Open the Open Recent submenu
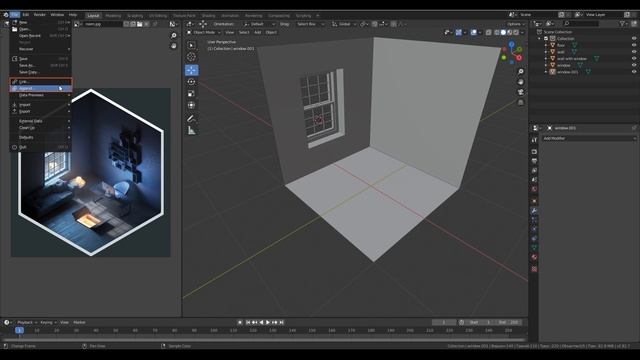This screenshot has height=360, width=640. pos(40,36)
